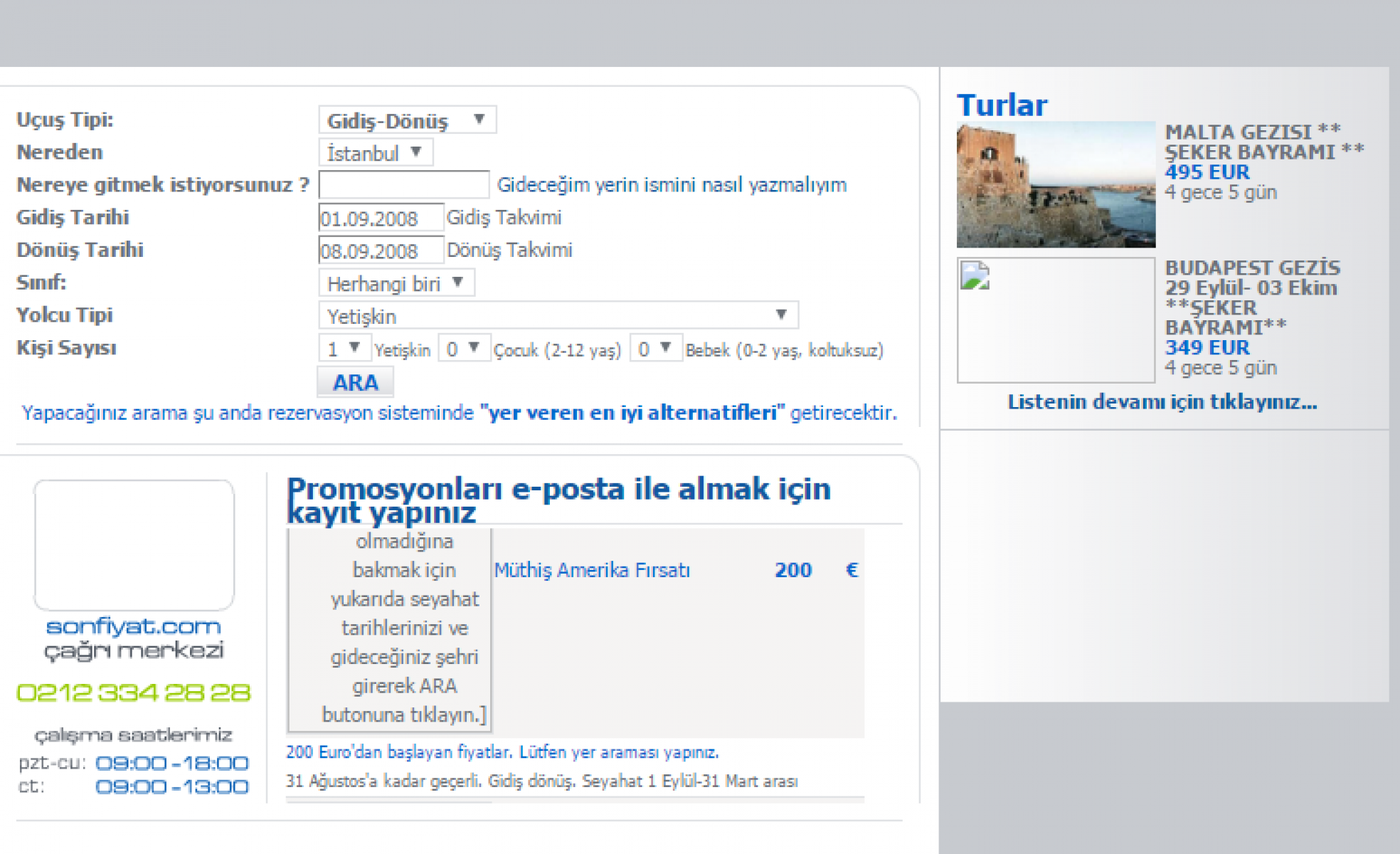Click the Gidiş Tarihi date field
The width and height of the screenshot is (1400, 854).
pyautogui.click(x=380, y=218)
